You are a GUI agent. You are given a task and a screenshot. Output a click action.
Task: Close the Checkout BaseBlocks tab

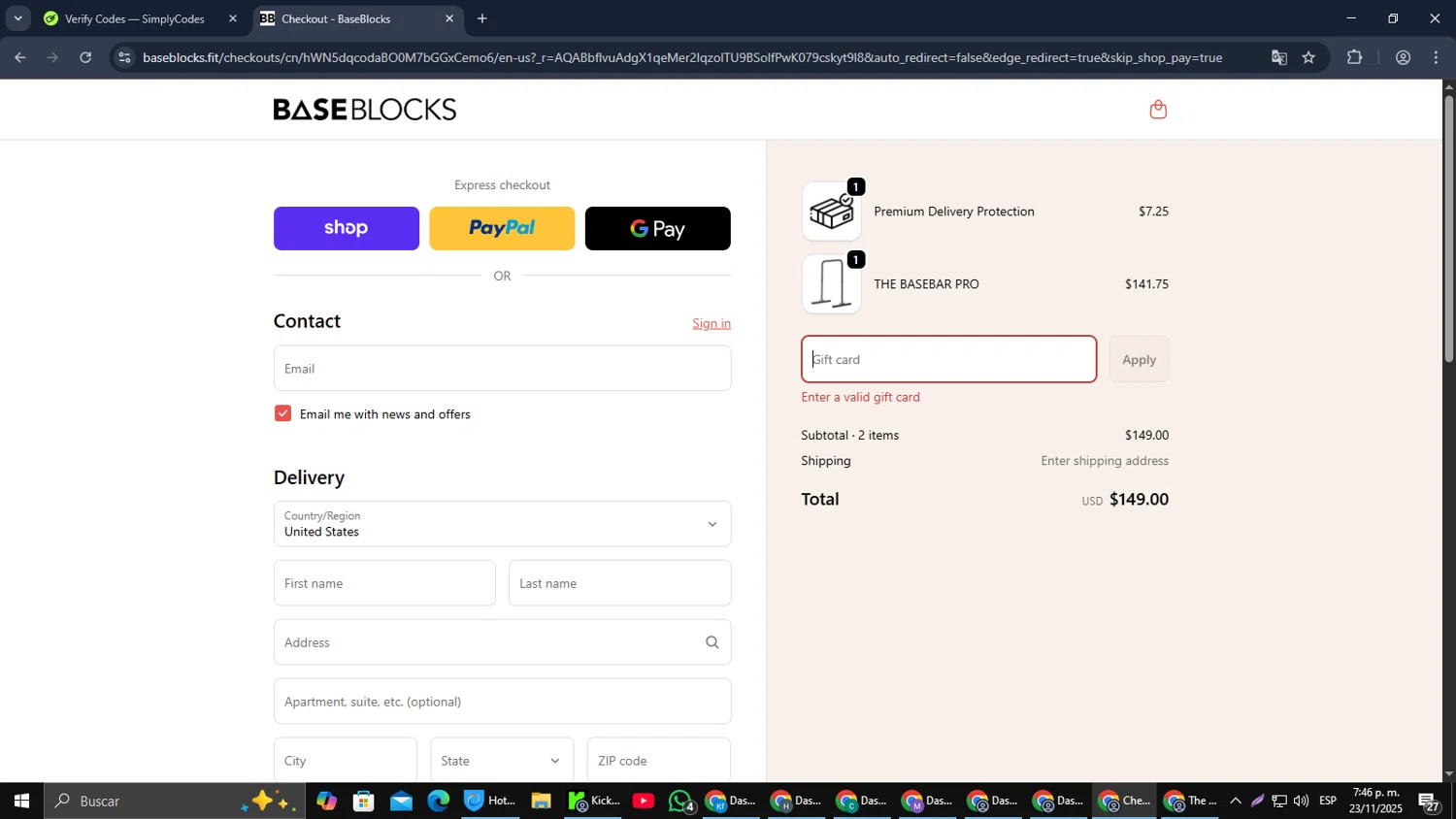click(x=448, y=18)
